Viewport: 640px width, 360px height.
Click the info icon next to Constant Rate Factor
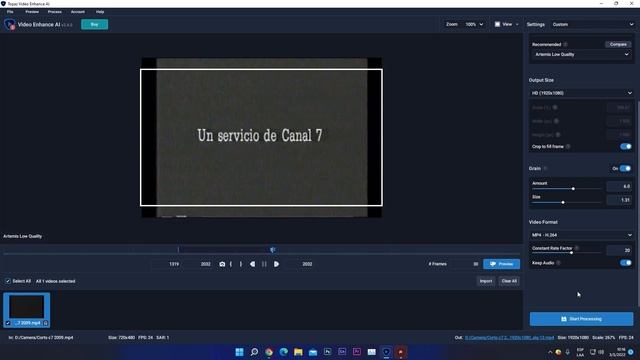pos(577,248)
